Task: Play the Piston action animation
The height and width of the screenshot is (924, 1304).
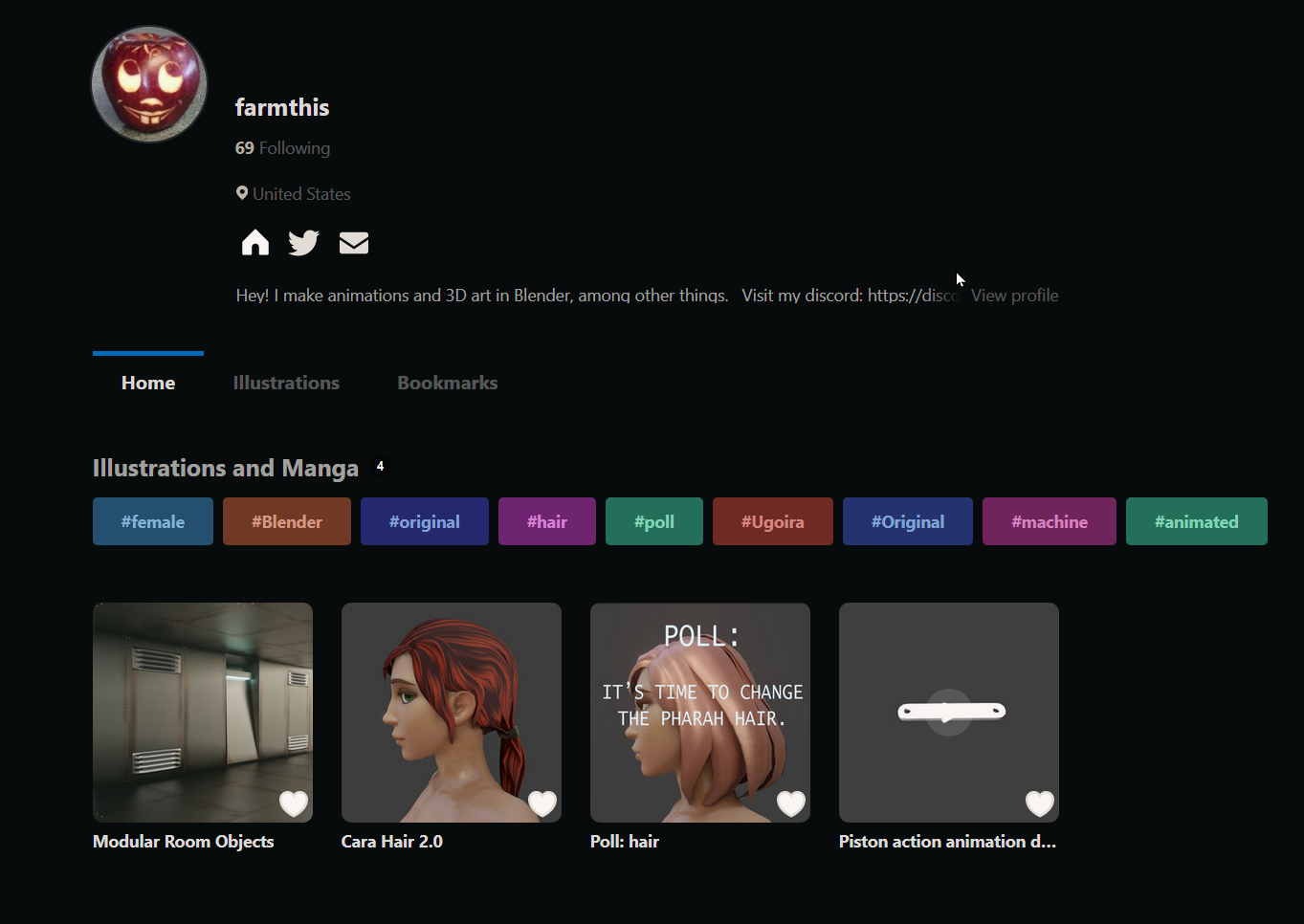Action: (x=948, y=713)
